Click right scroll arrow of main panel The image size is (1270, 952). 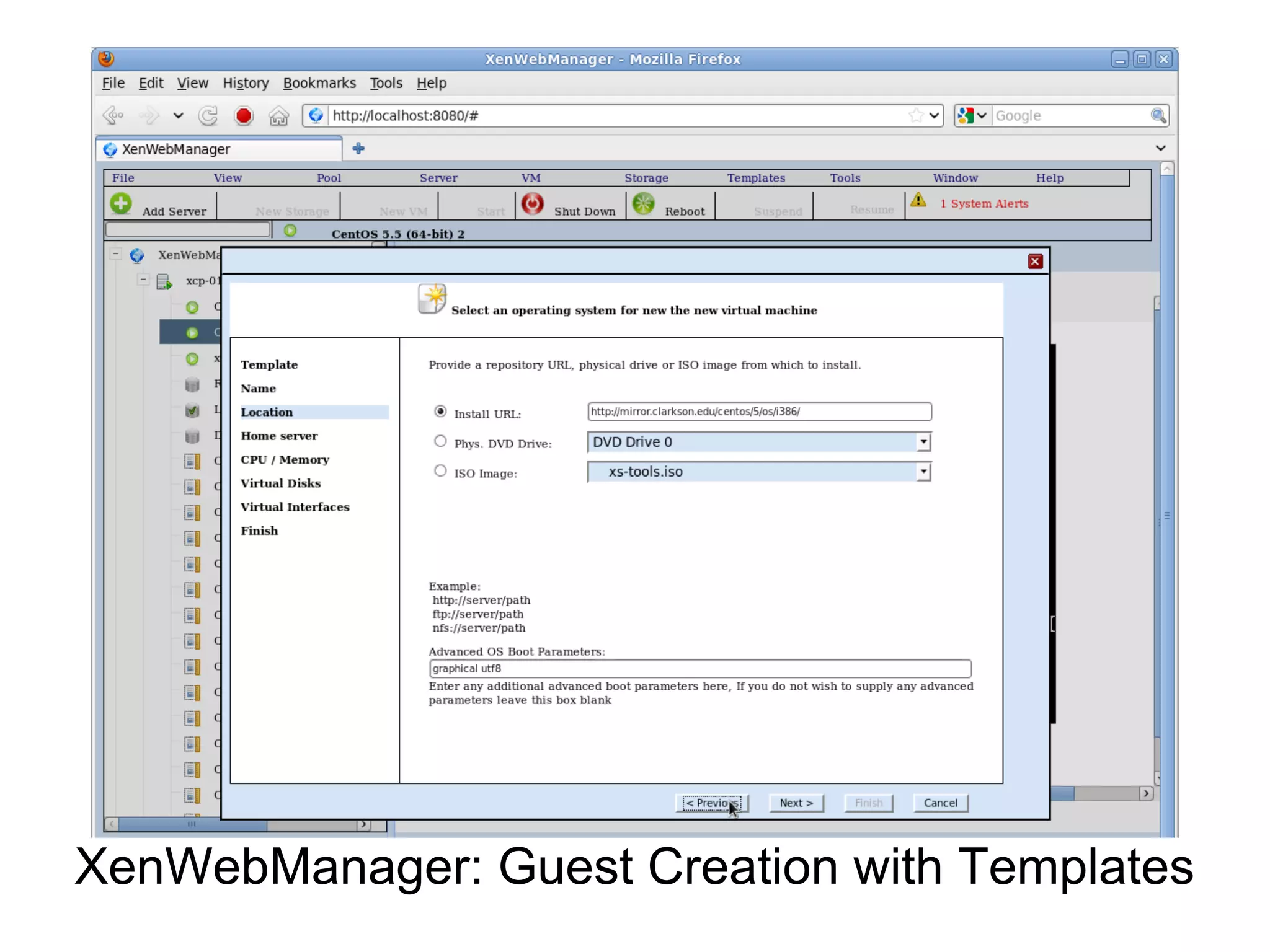(1146, 793)
